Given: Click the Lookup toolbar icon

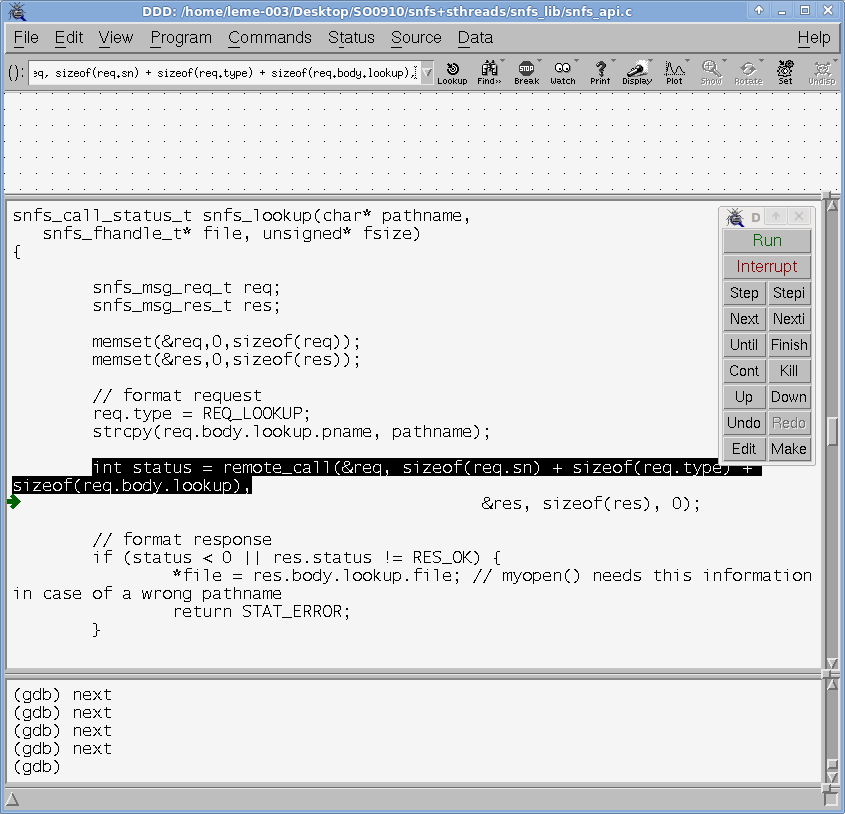Looking at the screenshot, I should (452, 73).
